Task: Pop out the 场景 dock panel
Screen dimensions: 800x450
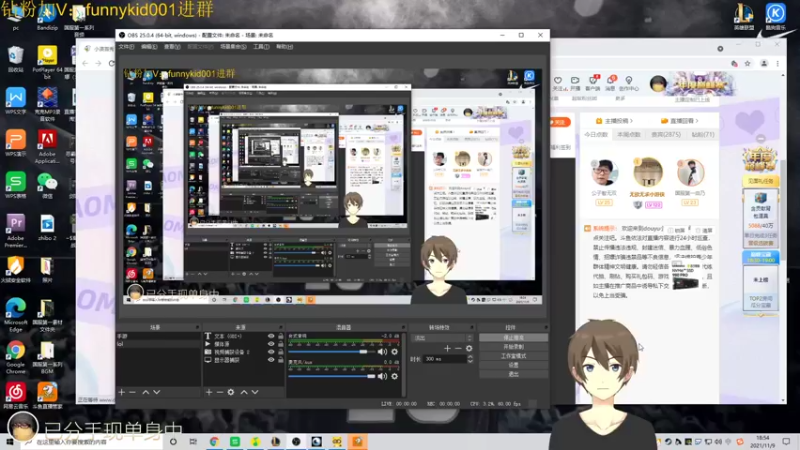Action: coord(197,327)
